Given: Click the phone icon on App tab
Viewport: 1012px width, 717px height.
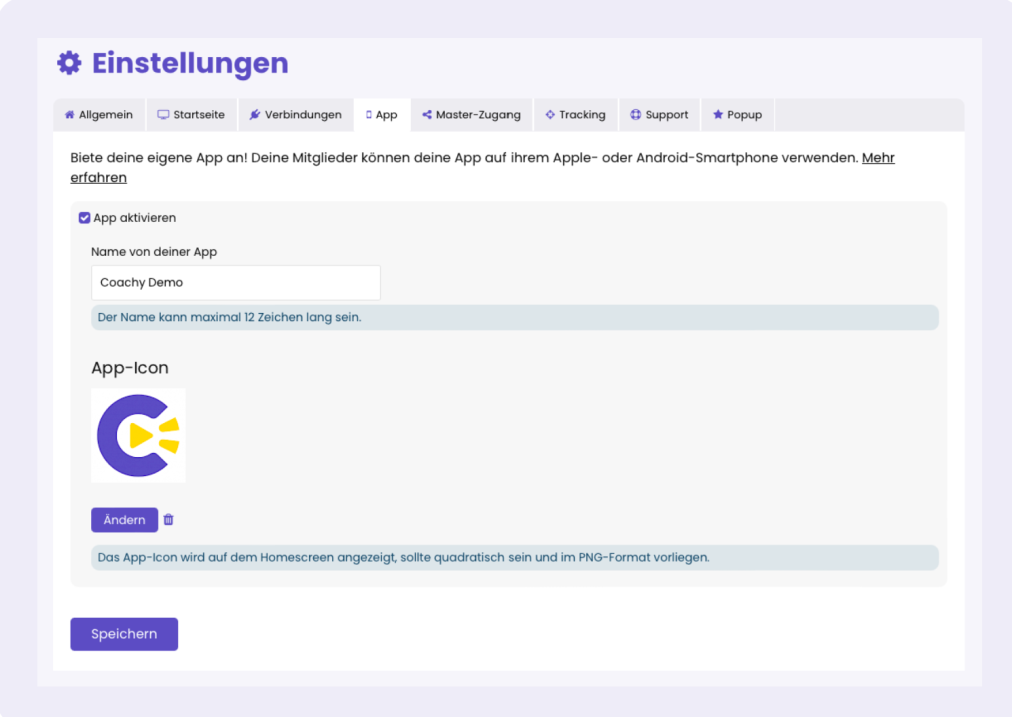Looking at the screenshot, I should click(369, 115).
